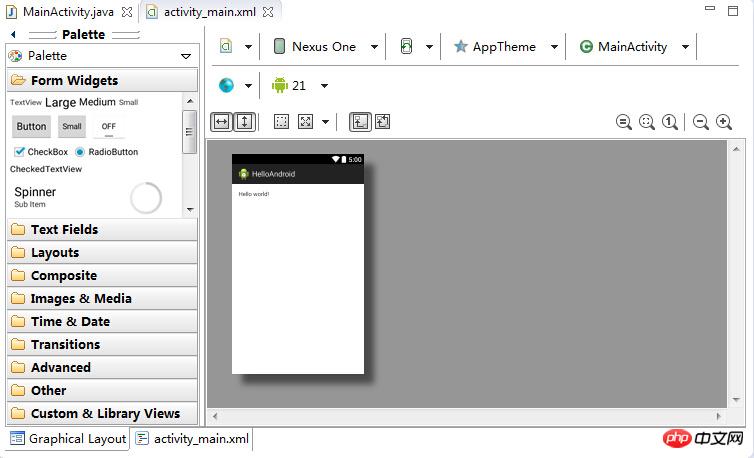Select the Spinner widget
This screenshot has height=458, width=754.
click(x=35, y=197)
